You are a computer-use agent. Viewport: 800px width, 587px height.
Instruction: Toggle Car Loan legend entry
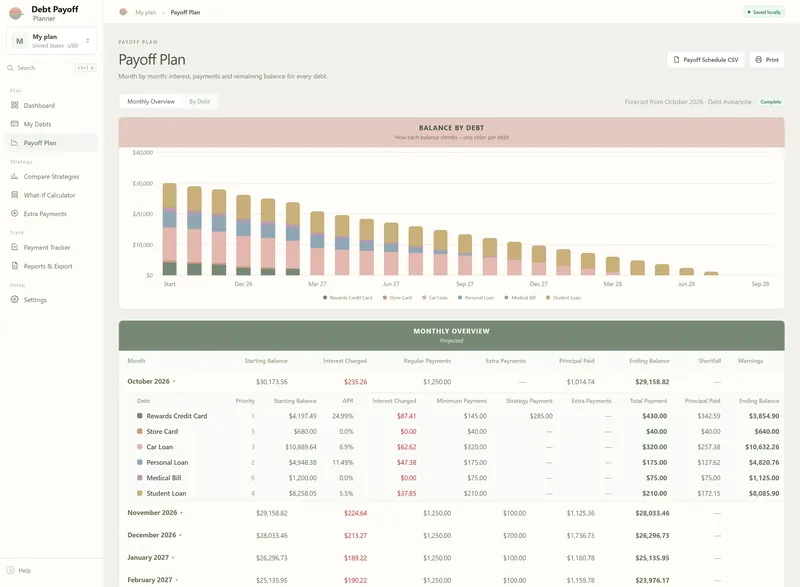[x=435, y=298]
